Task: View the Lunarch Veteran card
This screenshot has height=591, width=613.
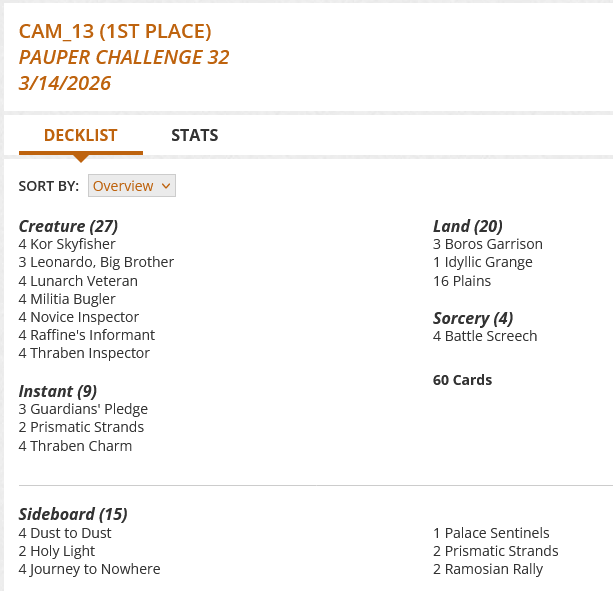Action: [84, 281]
